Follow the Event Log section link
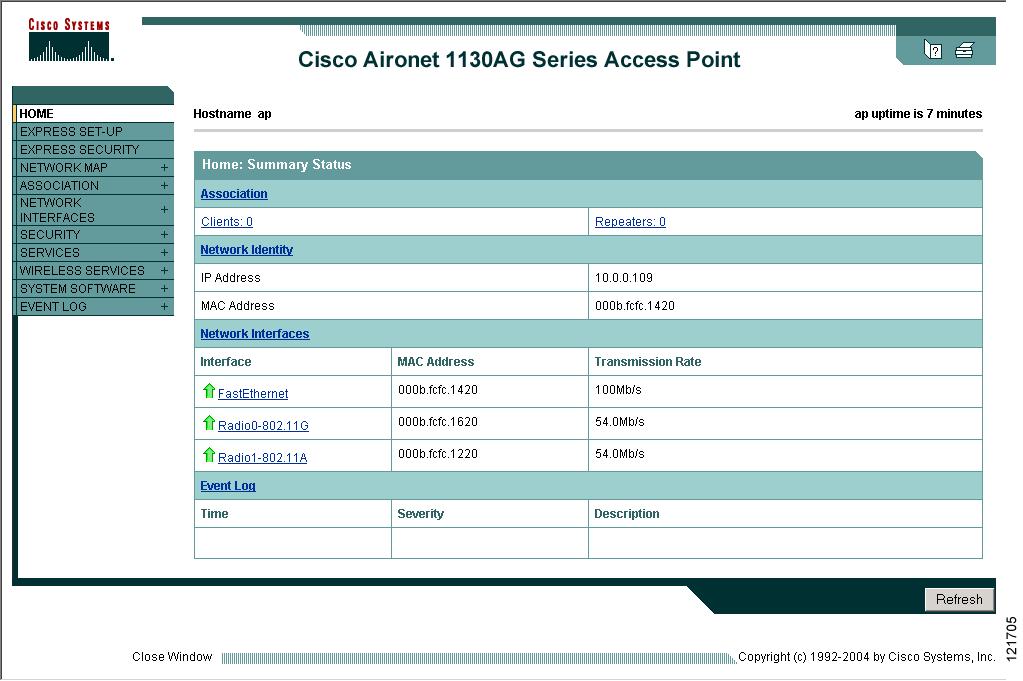 (228, 486)
